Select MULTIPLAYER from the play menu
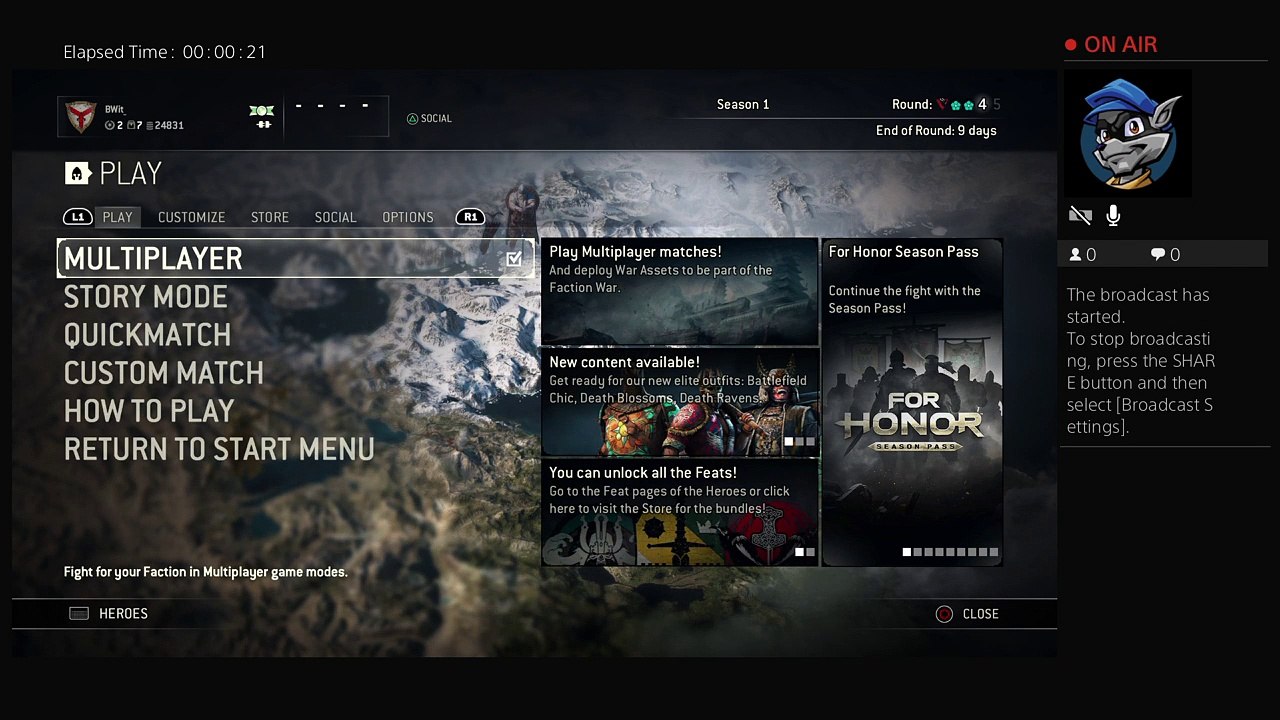Screen dimensions: 1280x720 (x=296, y=259)
